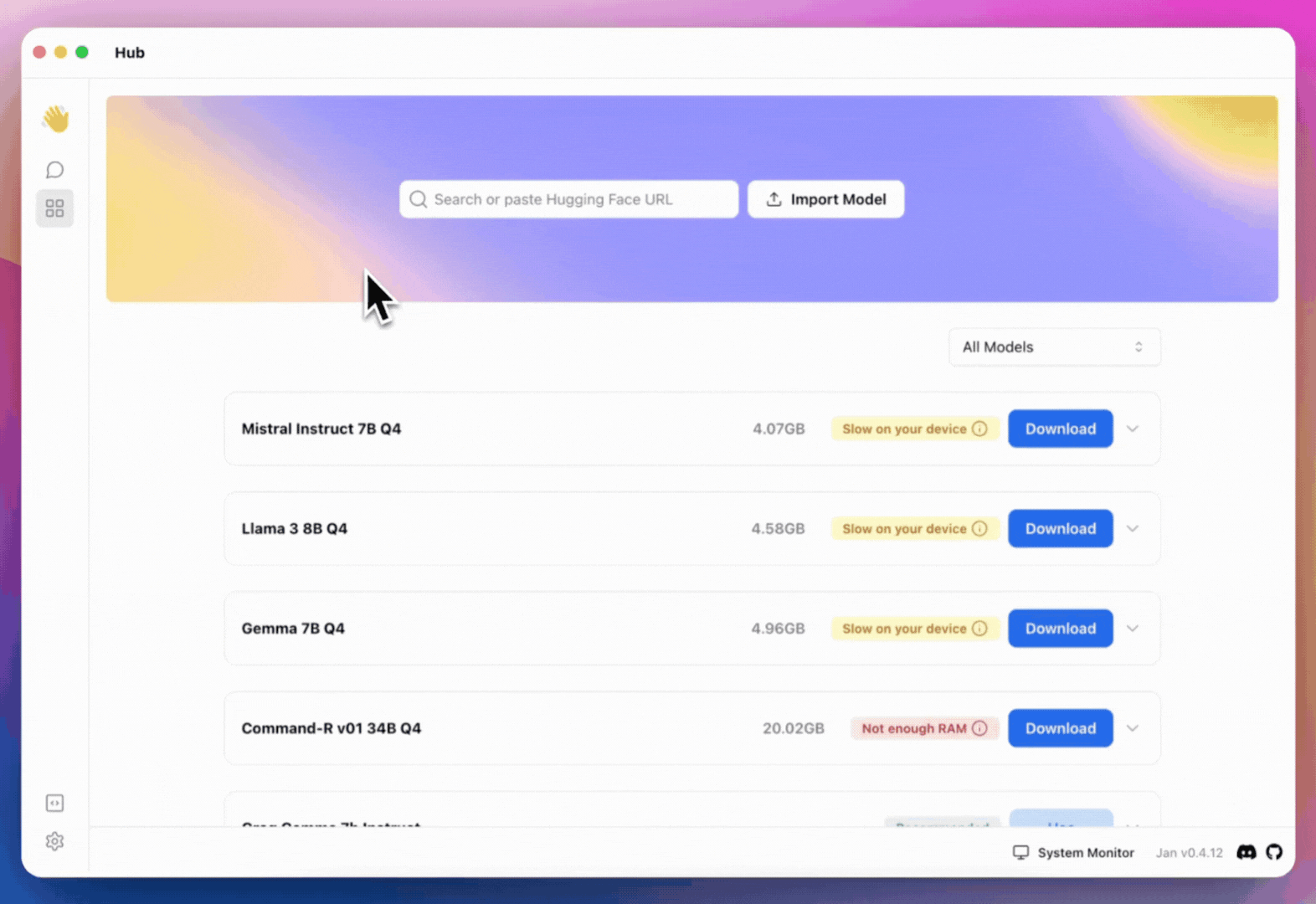This screenshot has height=904, width=1316.
Task: Select the Hub grid icon in sidebar
Action: 54,208
